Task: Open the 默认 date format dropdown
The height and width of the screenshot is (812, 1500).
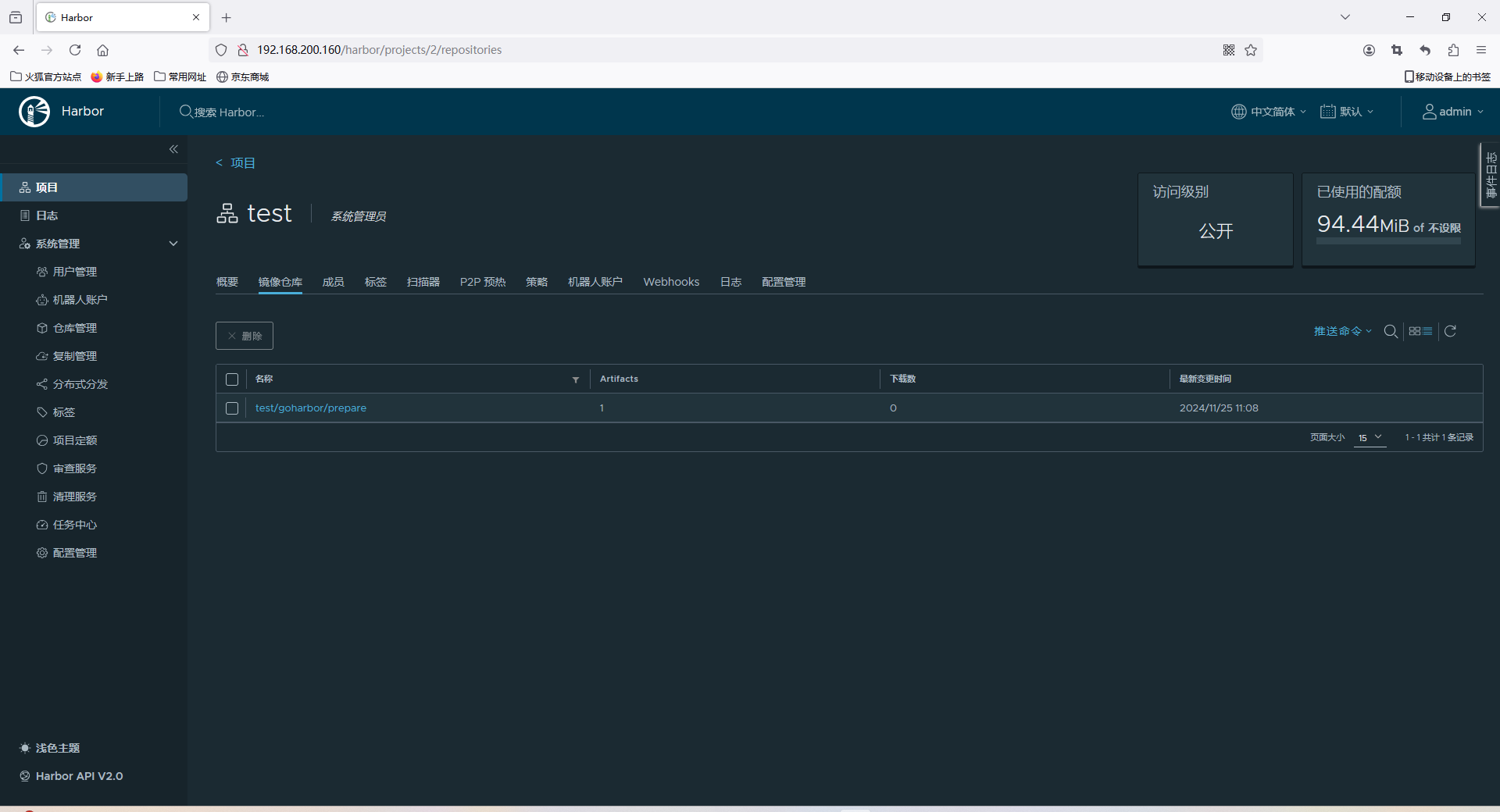Action: 1347,112
